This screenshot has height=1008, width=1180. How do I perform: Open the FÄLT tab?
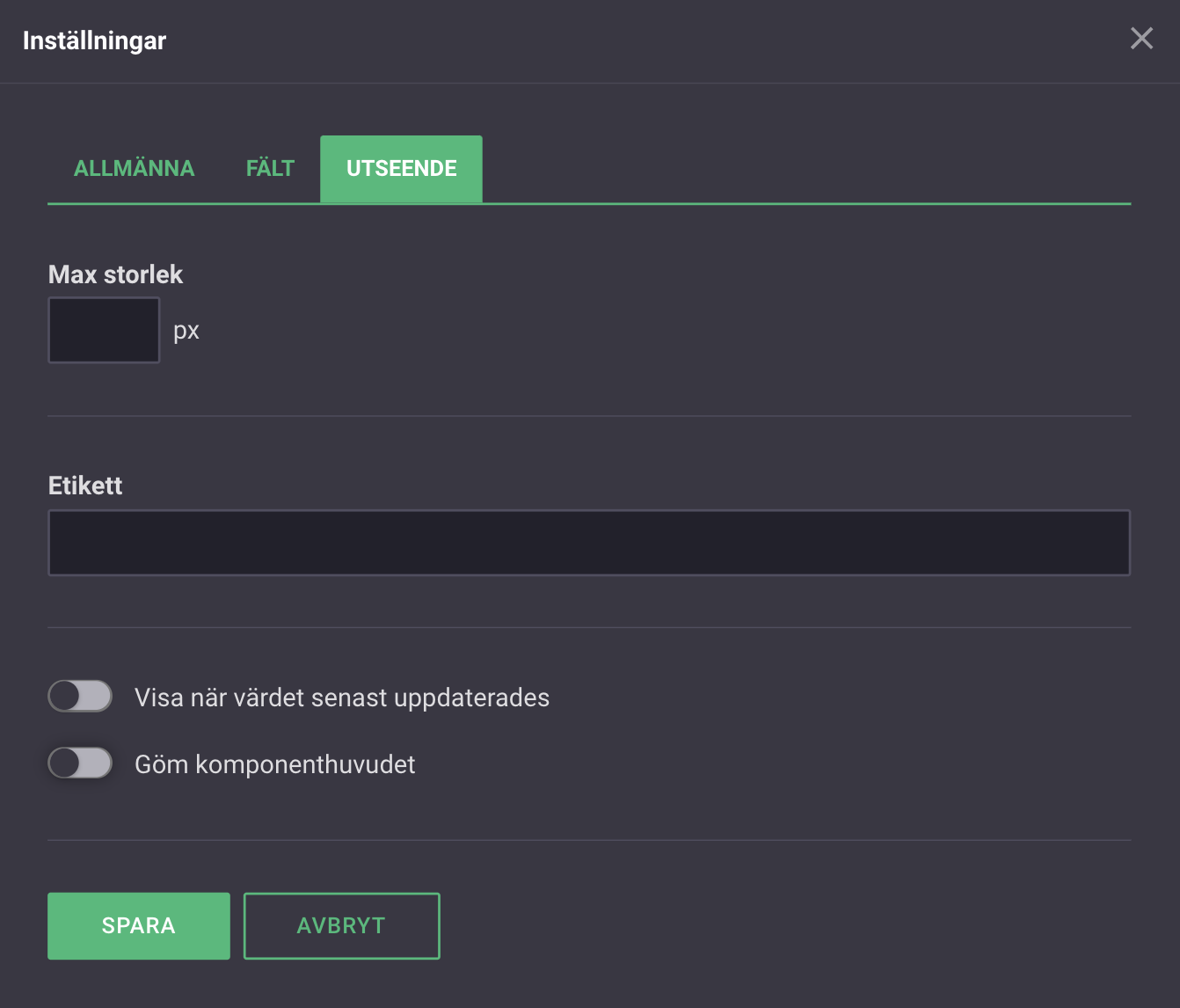270,169
